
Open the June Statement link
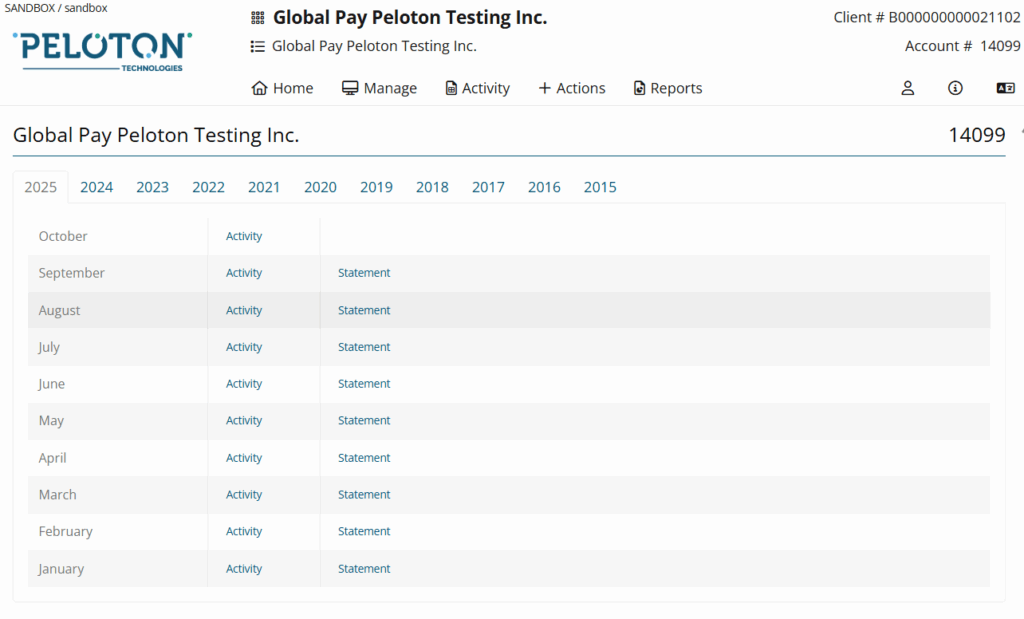(x=364, y=384)
